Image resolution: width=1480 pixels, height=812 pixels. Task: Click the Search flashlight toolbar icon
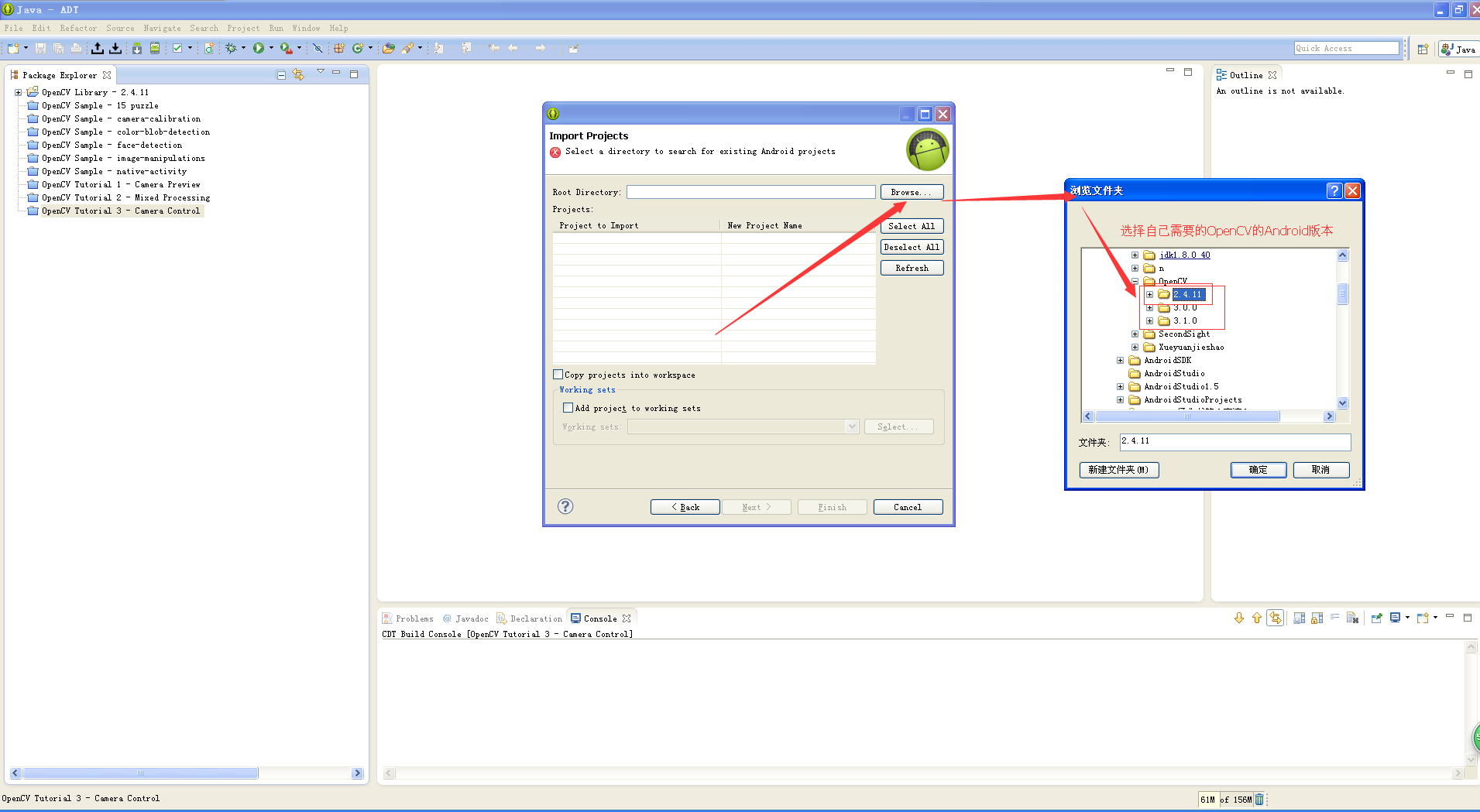click(x=407, y=48)
